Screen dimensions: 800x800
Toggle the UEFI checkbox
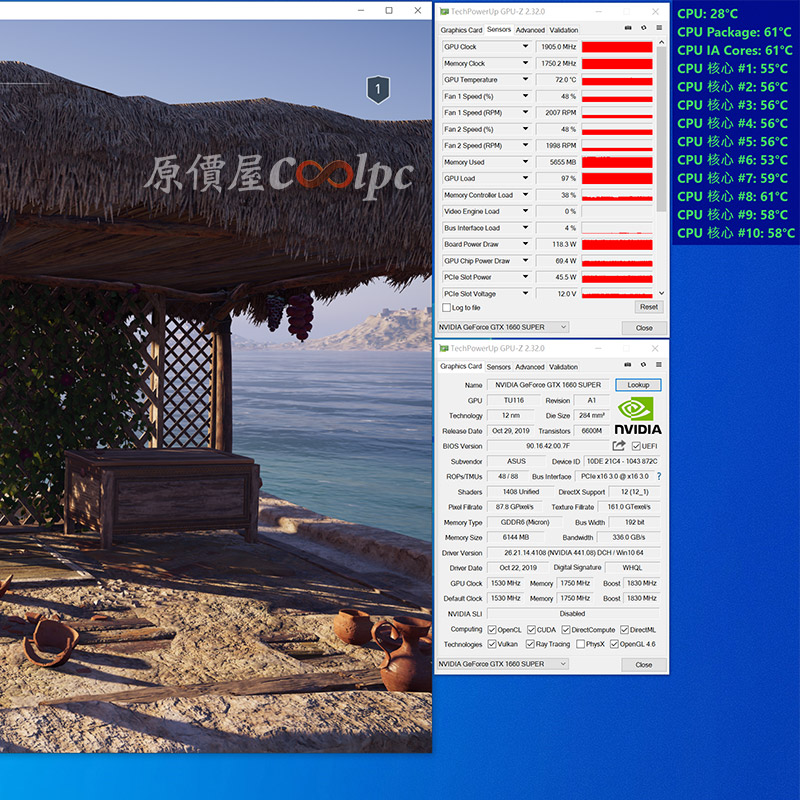click(x=636, y=446)
